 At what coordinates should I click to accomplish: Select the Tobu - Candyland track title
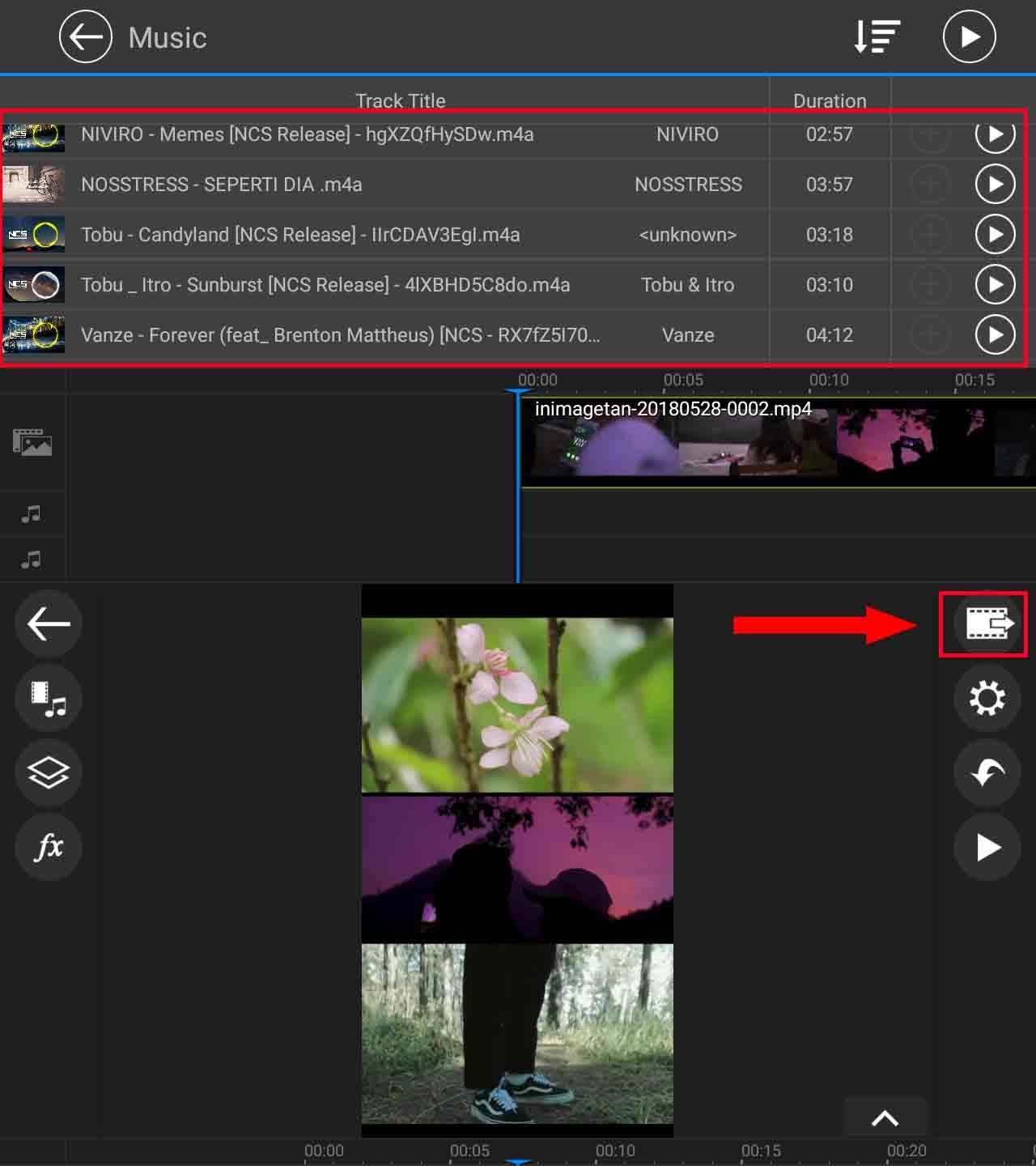[x=300, y=235]
